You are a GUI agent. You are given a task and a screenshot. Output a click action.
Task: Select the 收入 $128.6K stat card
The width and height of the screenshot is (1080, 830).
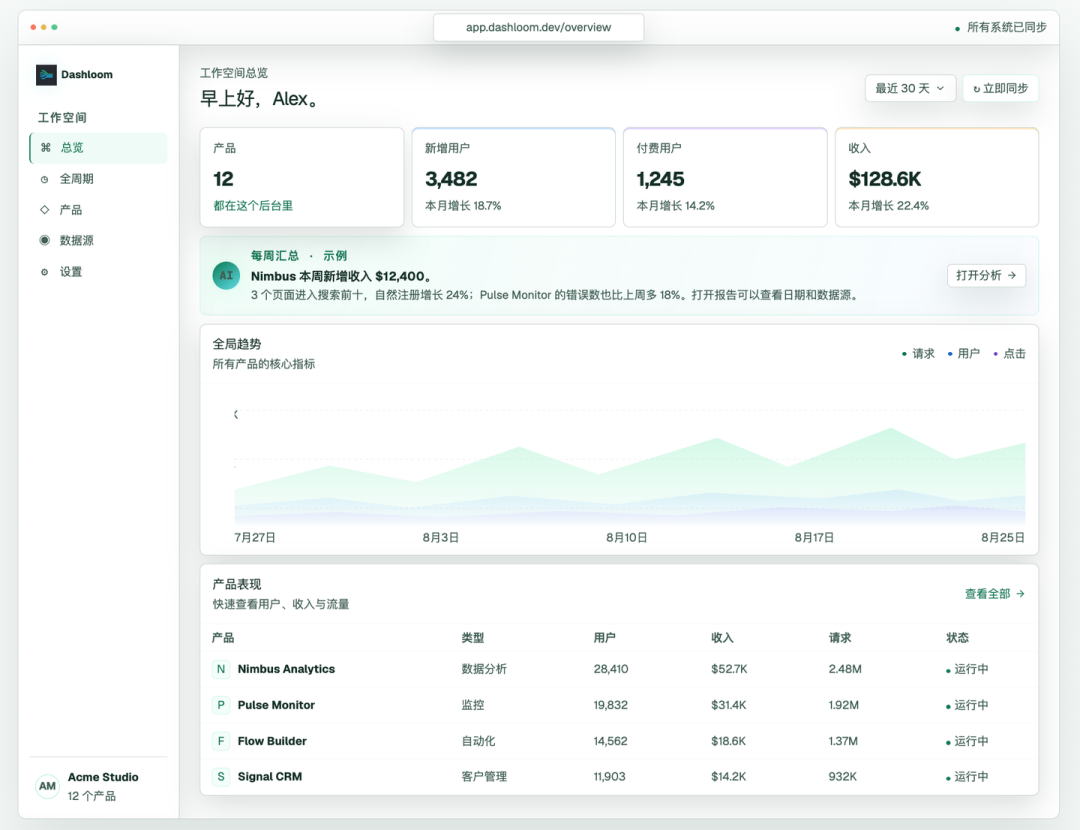click(937, 177)
